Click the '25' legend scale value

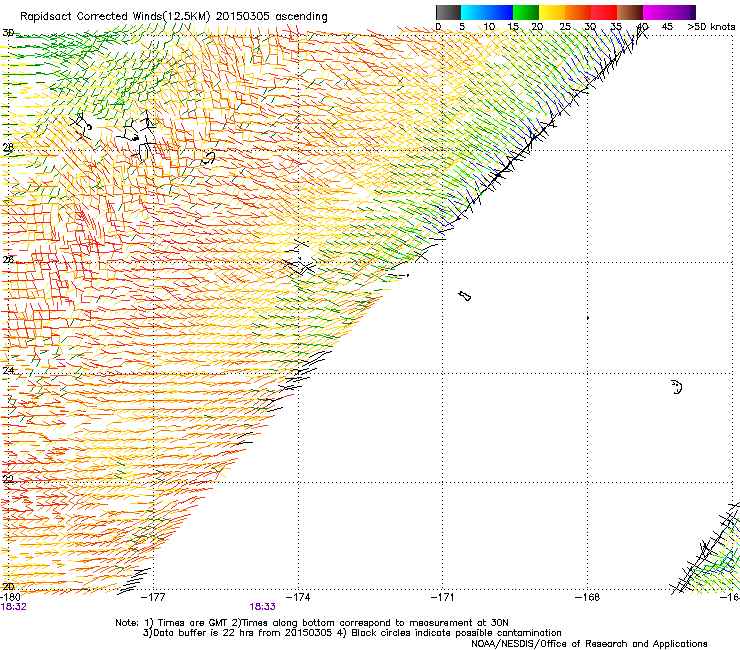pos(565,27)
